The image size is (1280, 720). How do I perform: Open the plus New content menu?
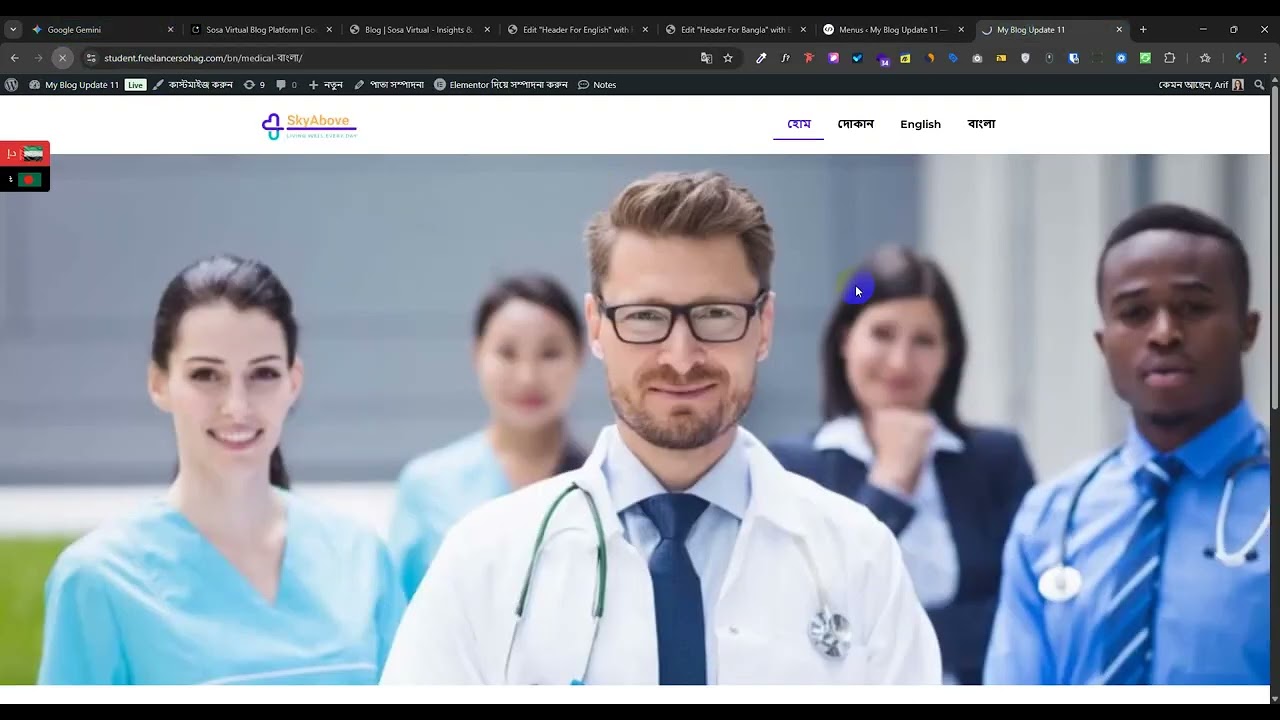[x=325, y=85]
